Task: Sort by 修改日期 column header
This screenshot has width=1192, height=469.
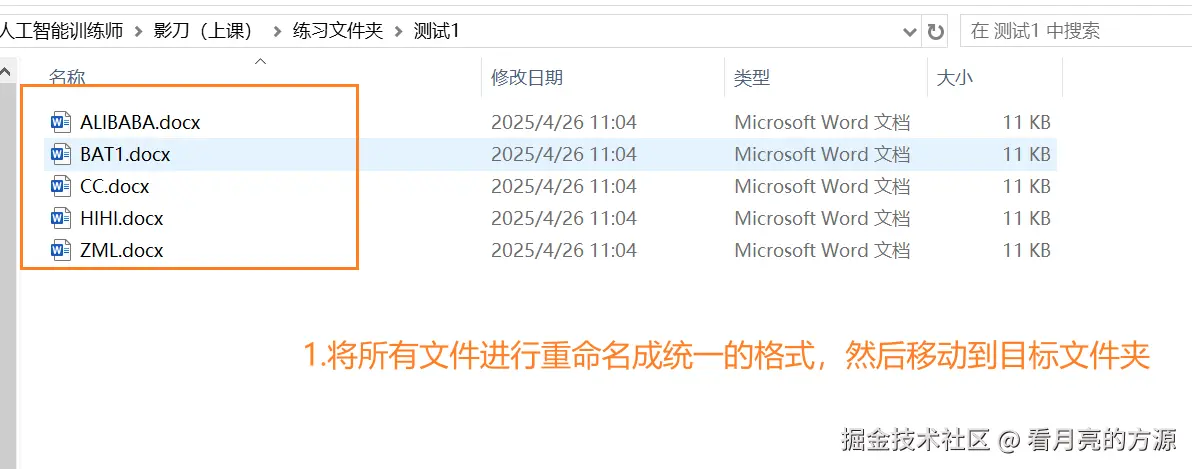Action: (x=527, y=78)
